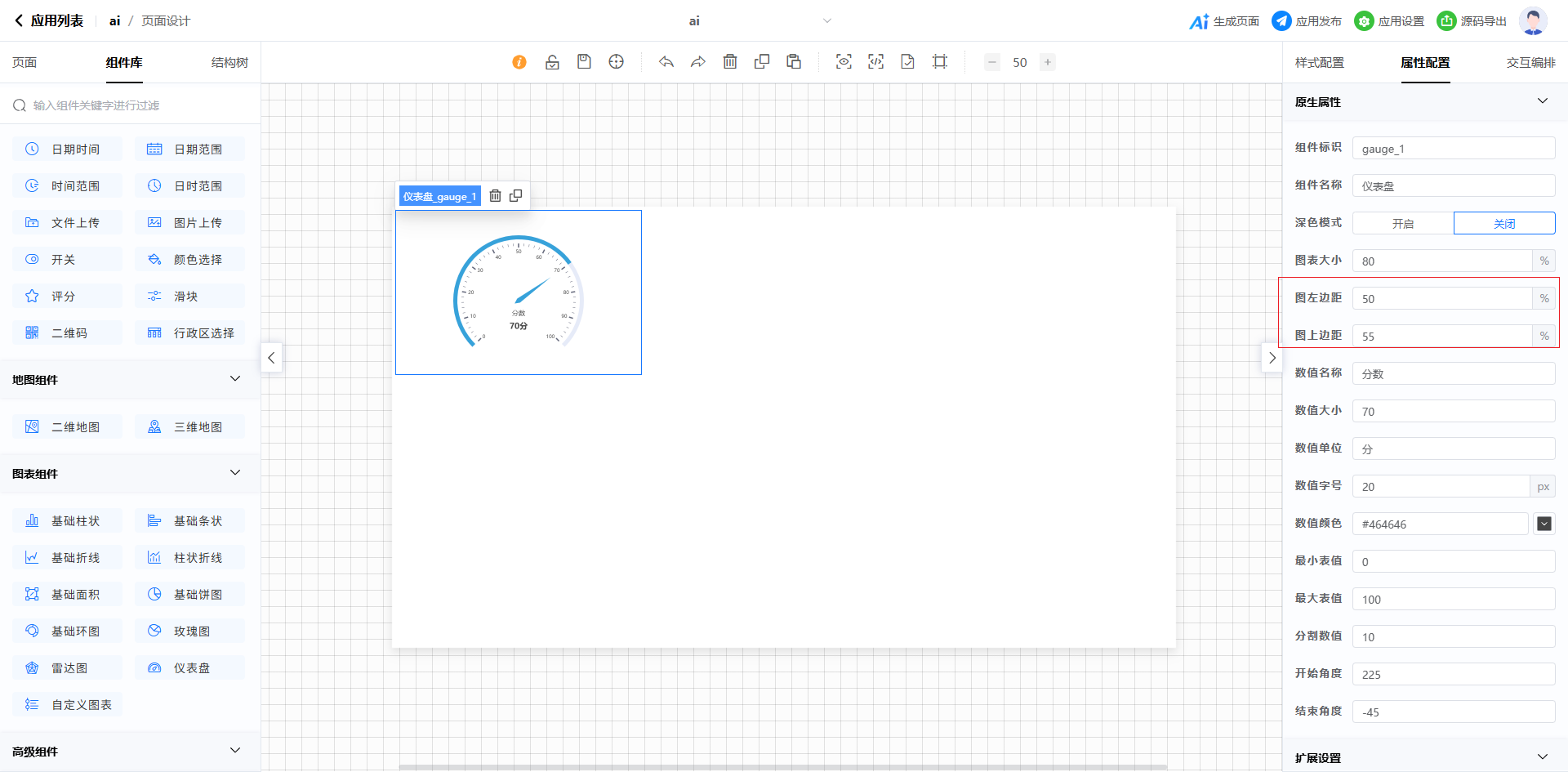Viewport: 1568px width, 772px height.
Task: Add the 开关 switch component
Action: tap(67, 260)
